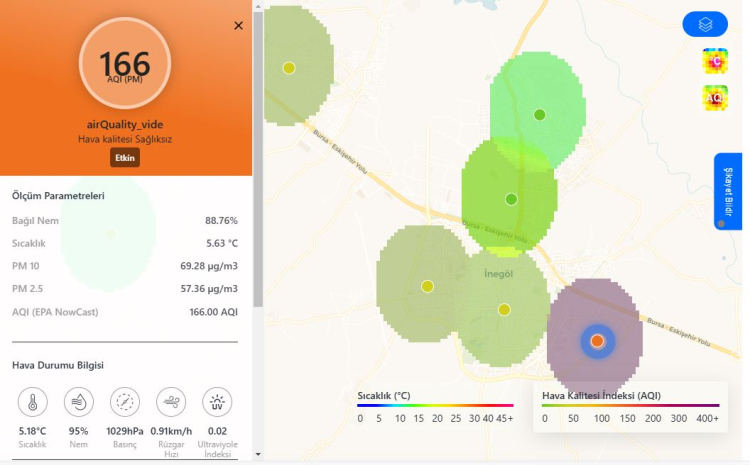Viewport: 750px width, 465px height.
Task: Toggle the AQI heatmap layer
Action: [x=714, y=98]
